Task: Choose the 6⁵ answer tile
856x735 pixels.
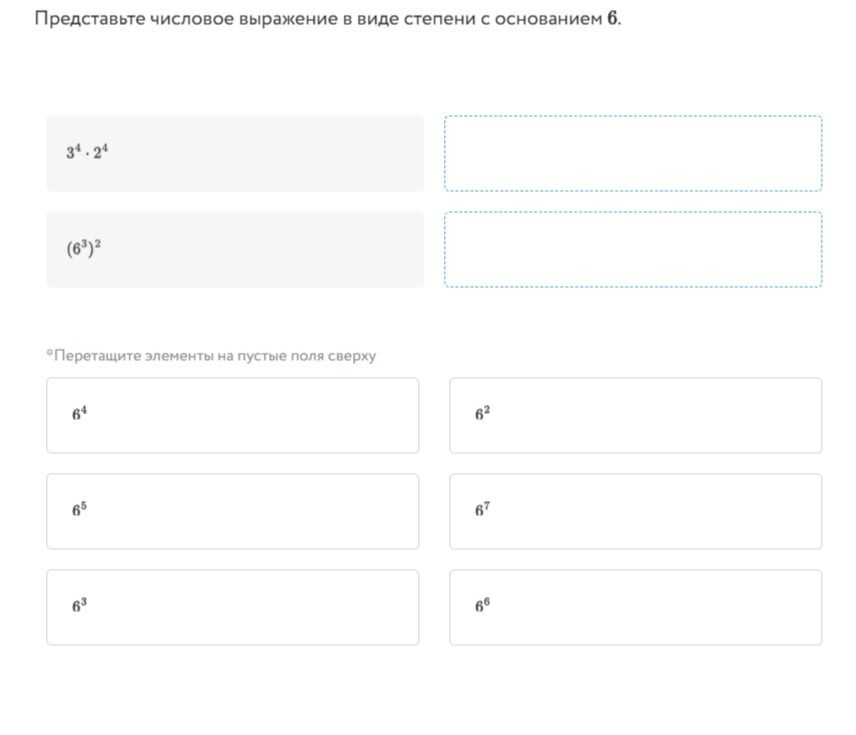Action: [x=233, y=511]
